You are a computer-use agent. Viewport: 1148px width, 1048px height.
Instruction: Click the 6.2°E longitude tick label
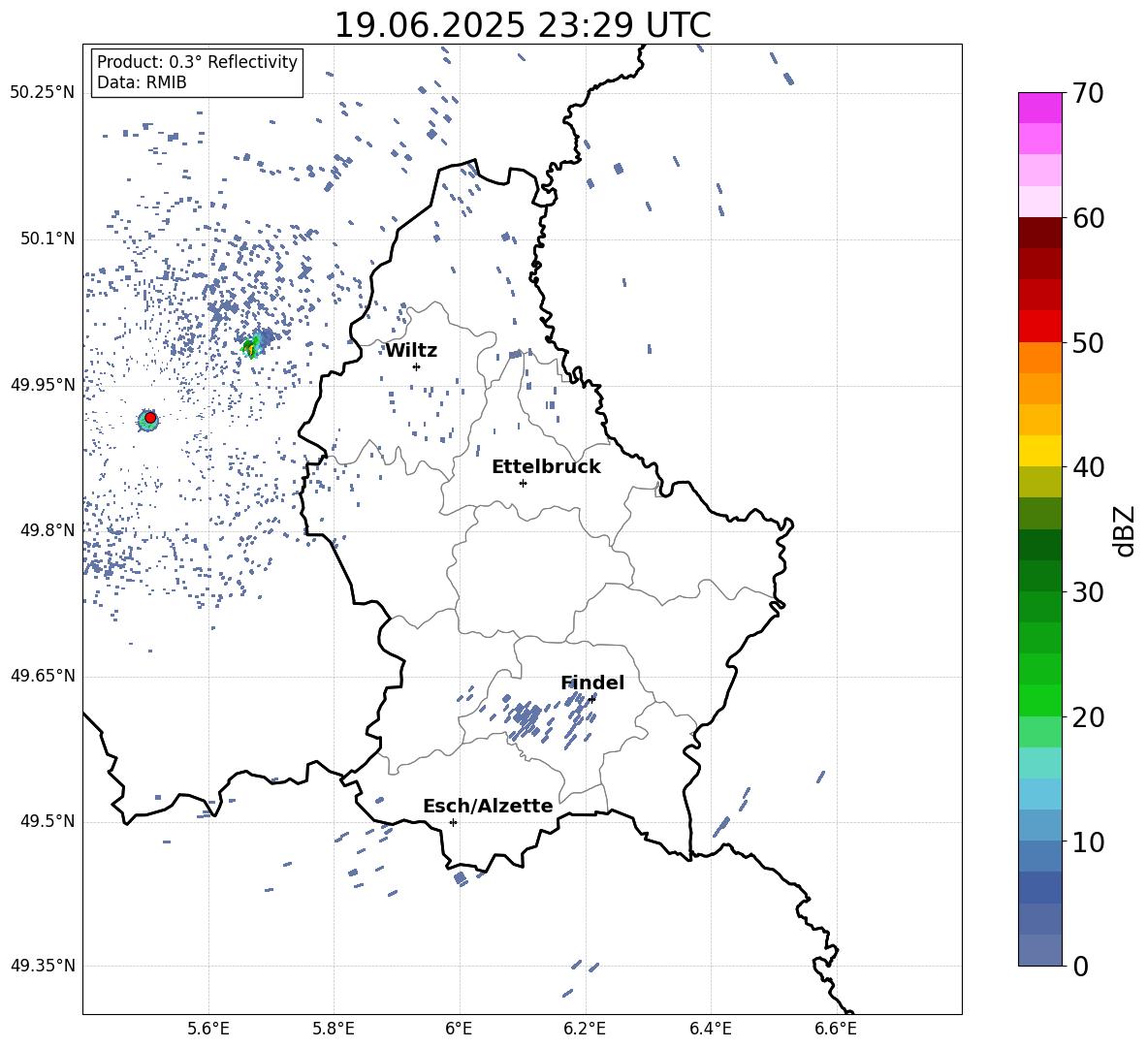tap(585, 1029)
